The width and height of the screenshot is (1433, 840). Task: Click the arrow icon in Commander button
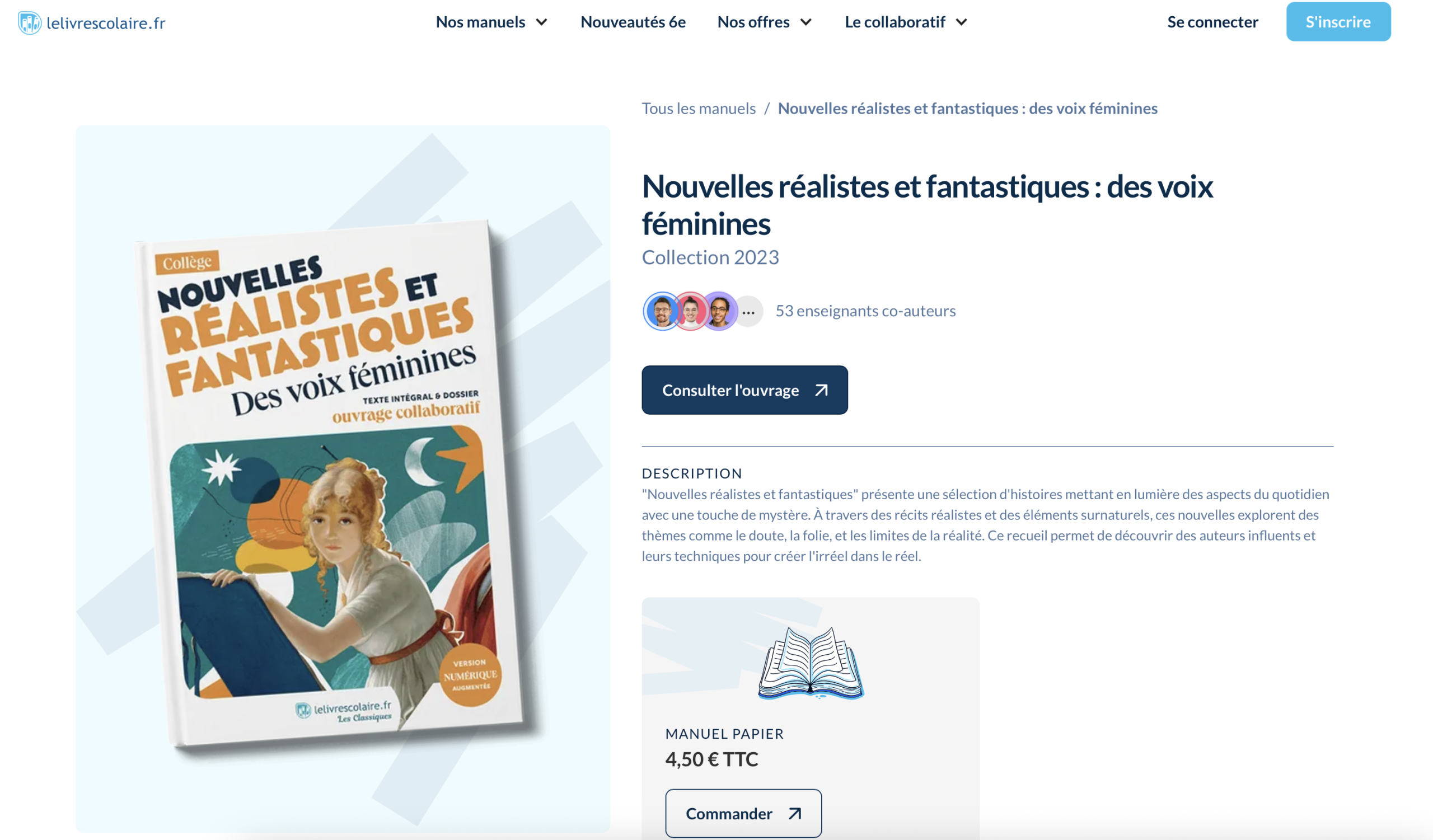click(795, 814)
